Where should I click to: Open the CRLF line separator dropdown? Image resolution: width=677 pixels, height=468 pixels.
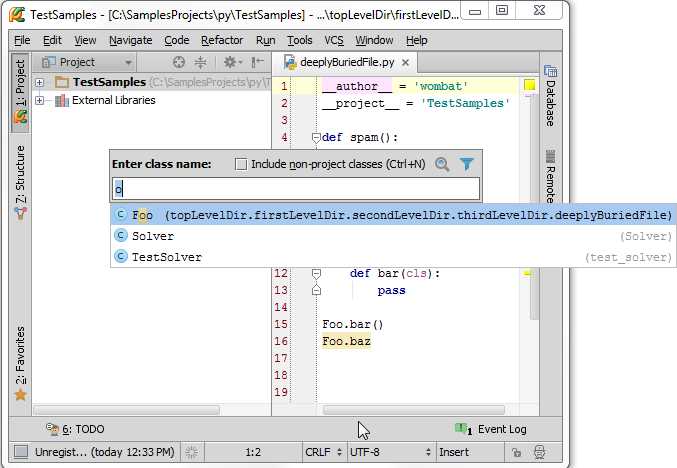323,452
